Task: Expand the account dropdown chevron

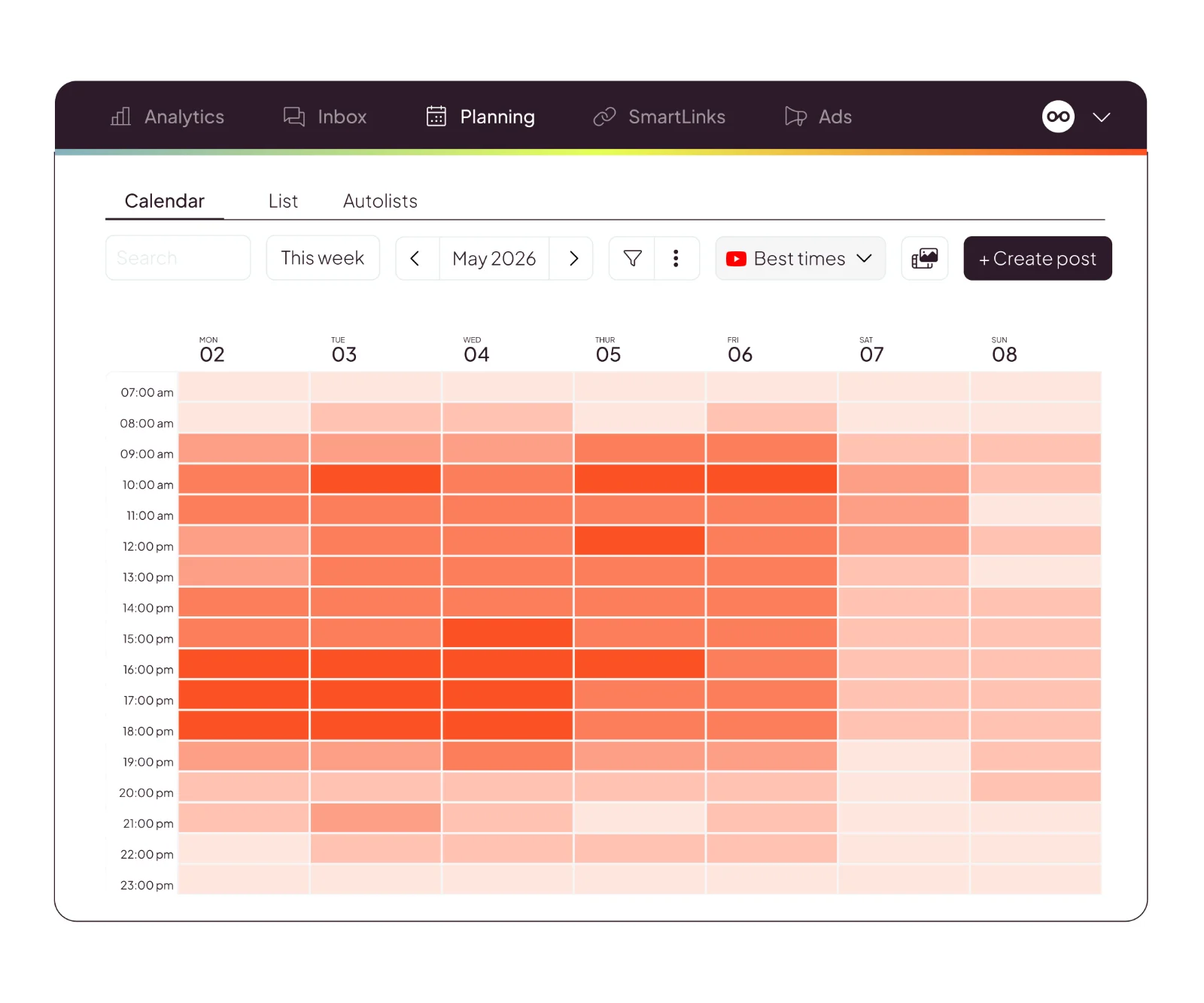Action: [x=1102, y=117]
